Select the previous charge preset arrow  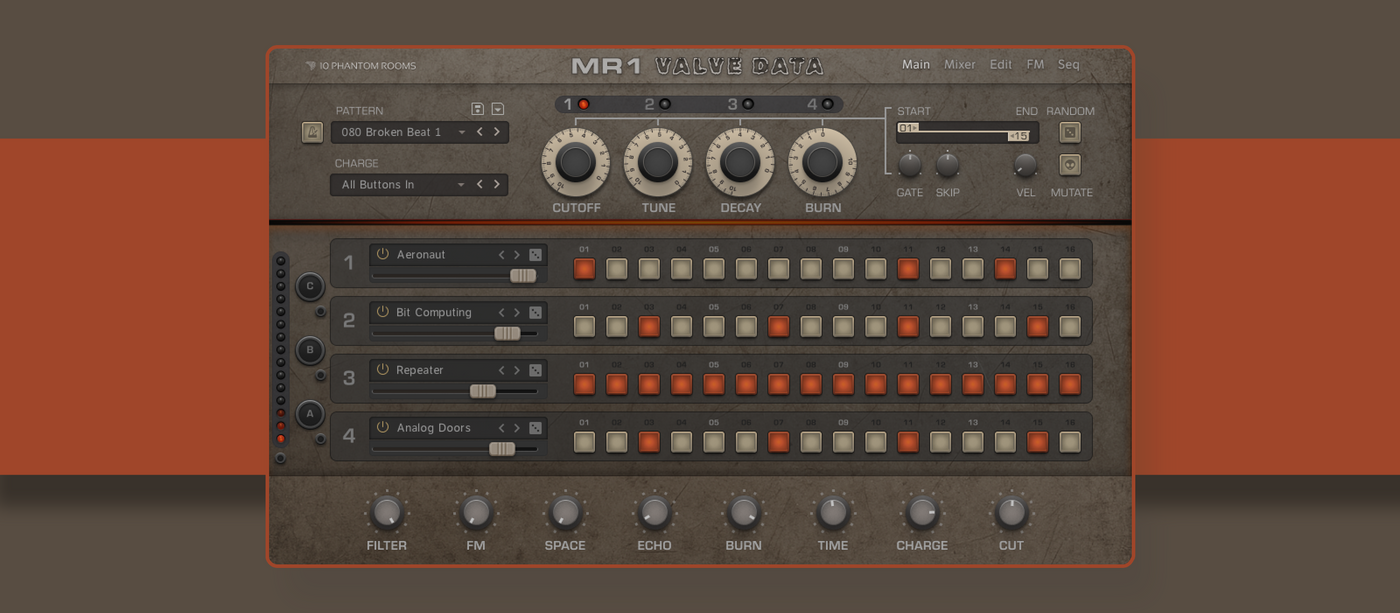tap(480, 184)
